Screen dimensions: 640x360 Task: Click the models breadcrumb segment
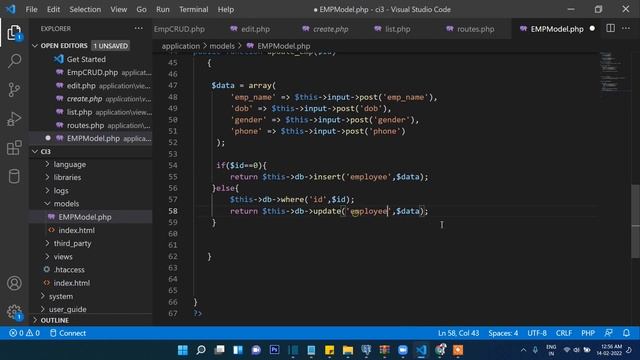pos(222,46)
